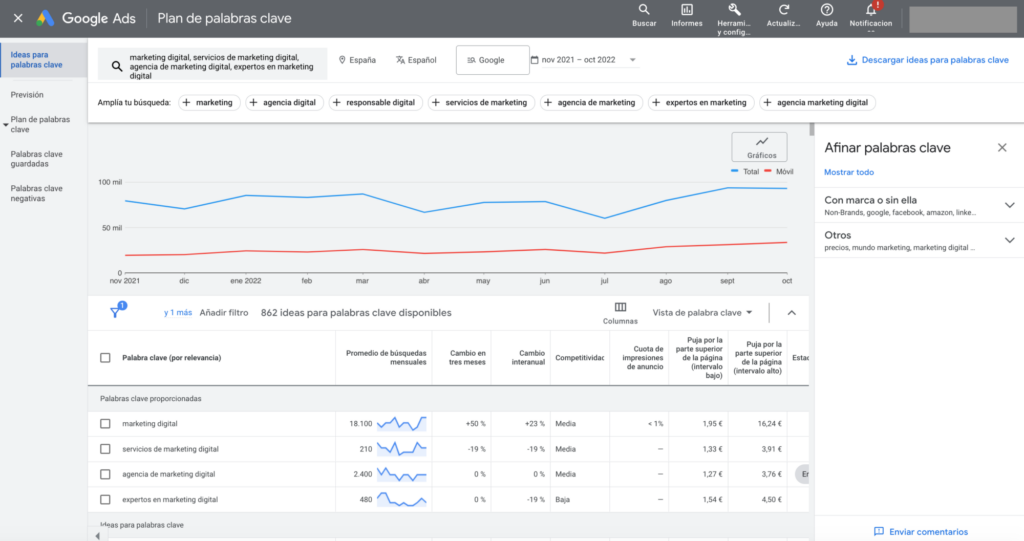Screen dimensions: 1024x541
Task: Click the '16,24 €' high bid cell
Action: 769,424
